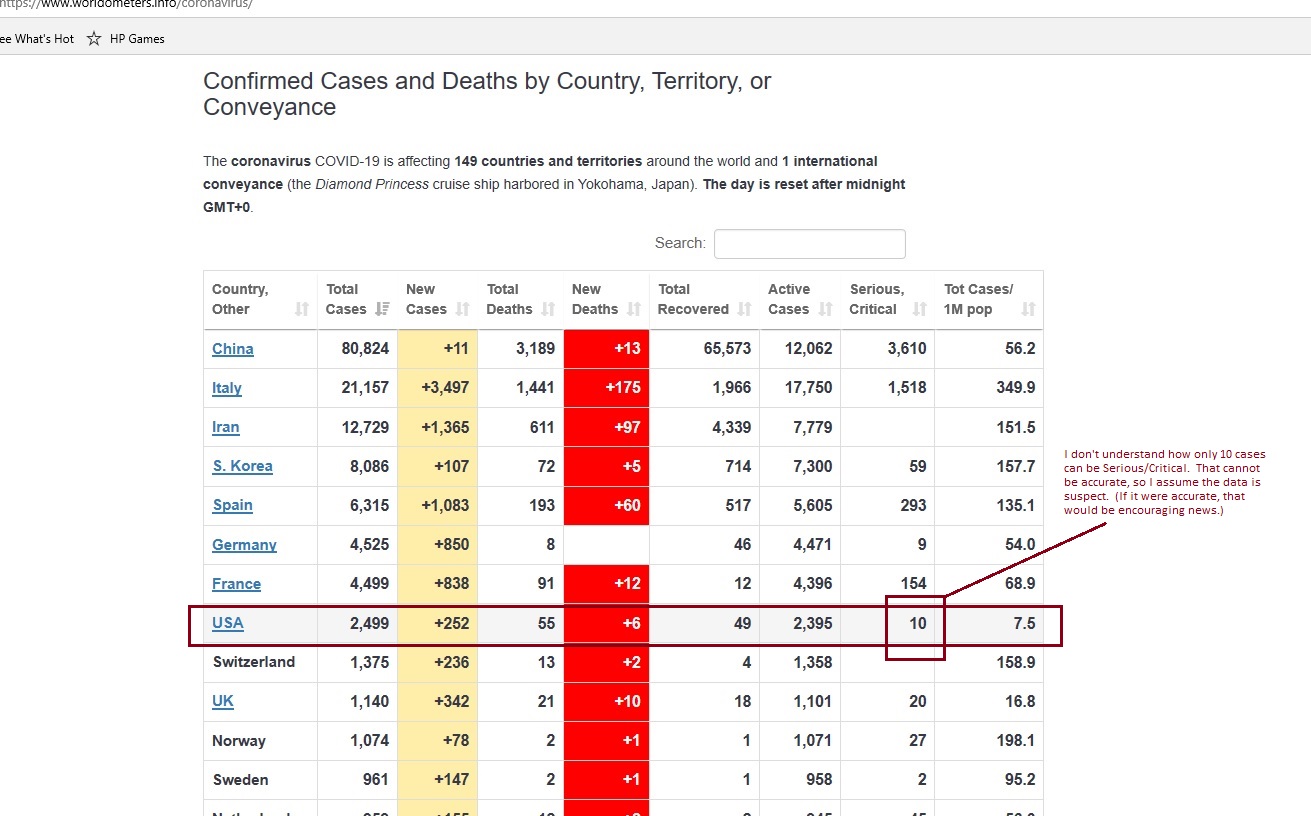This screenshot has height=816, width=1311.
Task: Click the Total Cases sort arrow icon
Action: (x=382, y=310)
